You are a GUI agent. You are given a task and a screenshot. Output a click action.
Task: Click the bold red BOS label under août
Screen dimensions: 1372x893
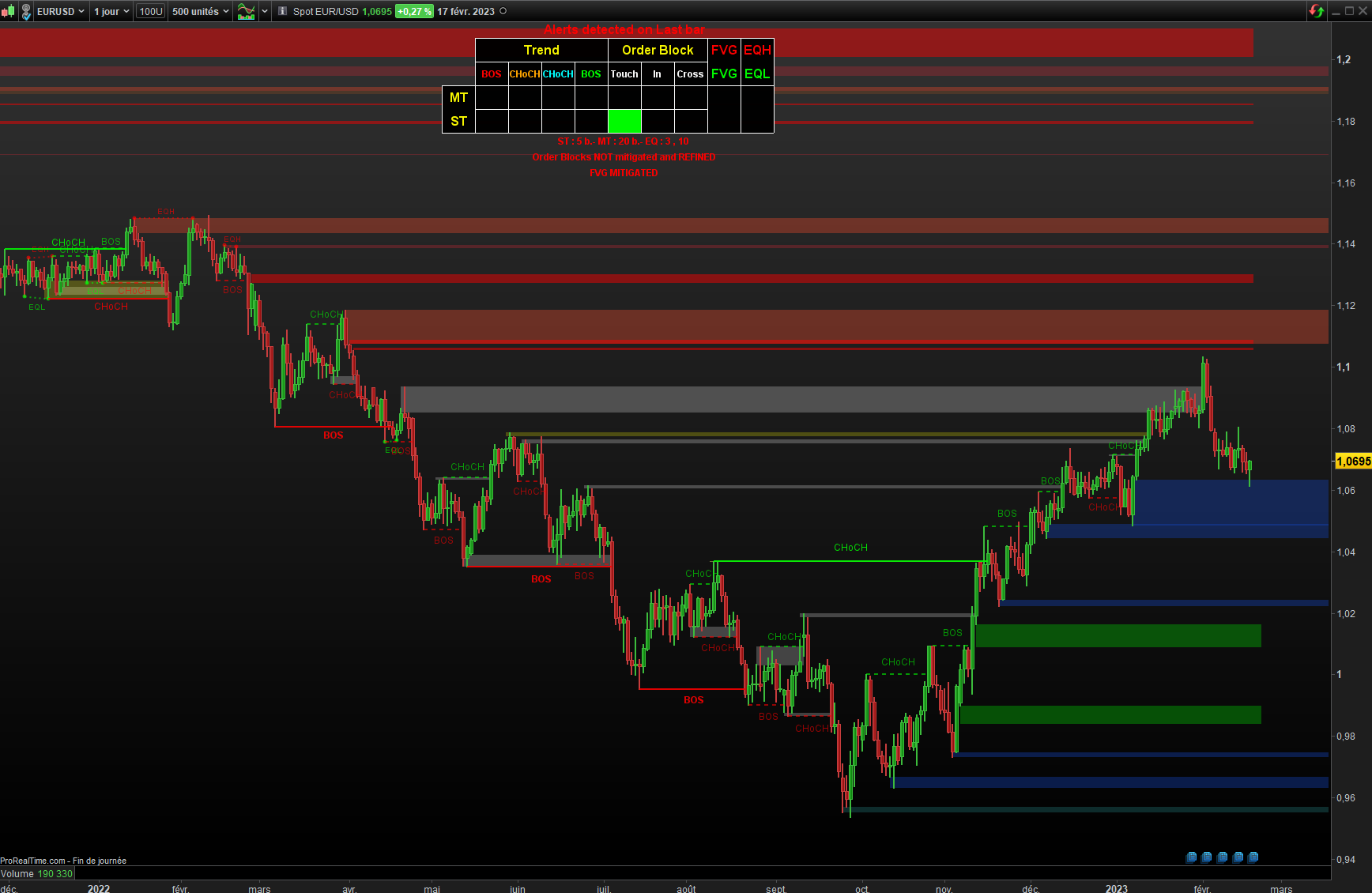(693, 700)
